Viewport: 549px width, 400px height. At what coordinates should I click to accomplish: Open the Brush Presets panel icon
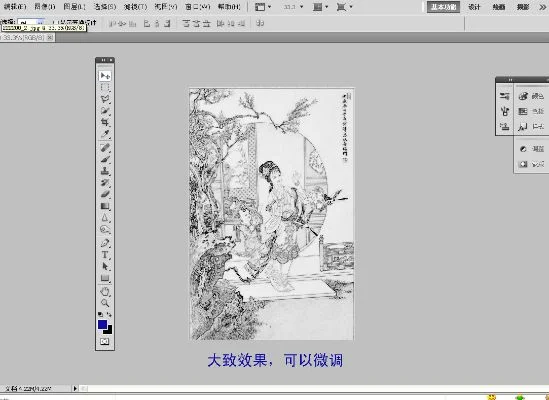click(505, 96)
